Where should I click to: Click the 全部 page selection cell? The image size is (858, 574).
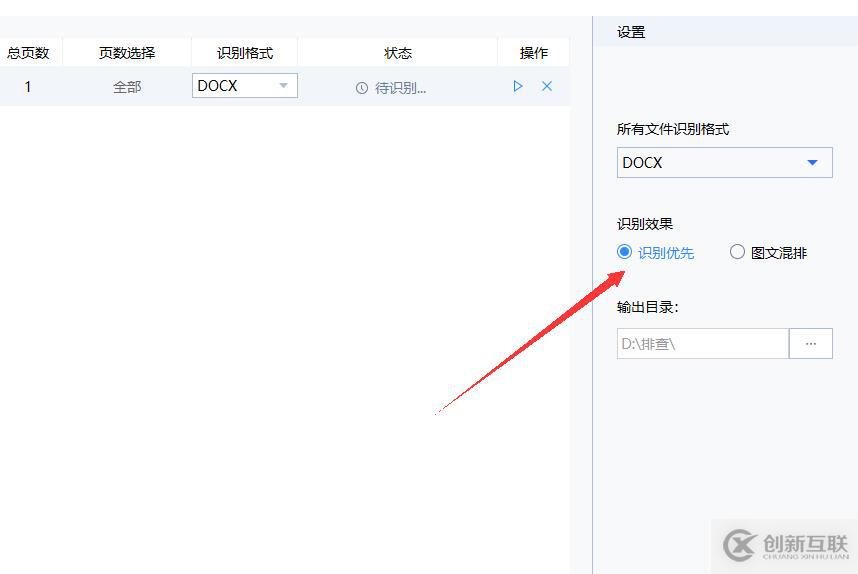click(127, 87)
